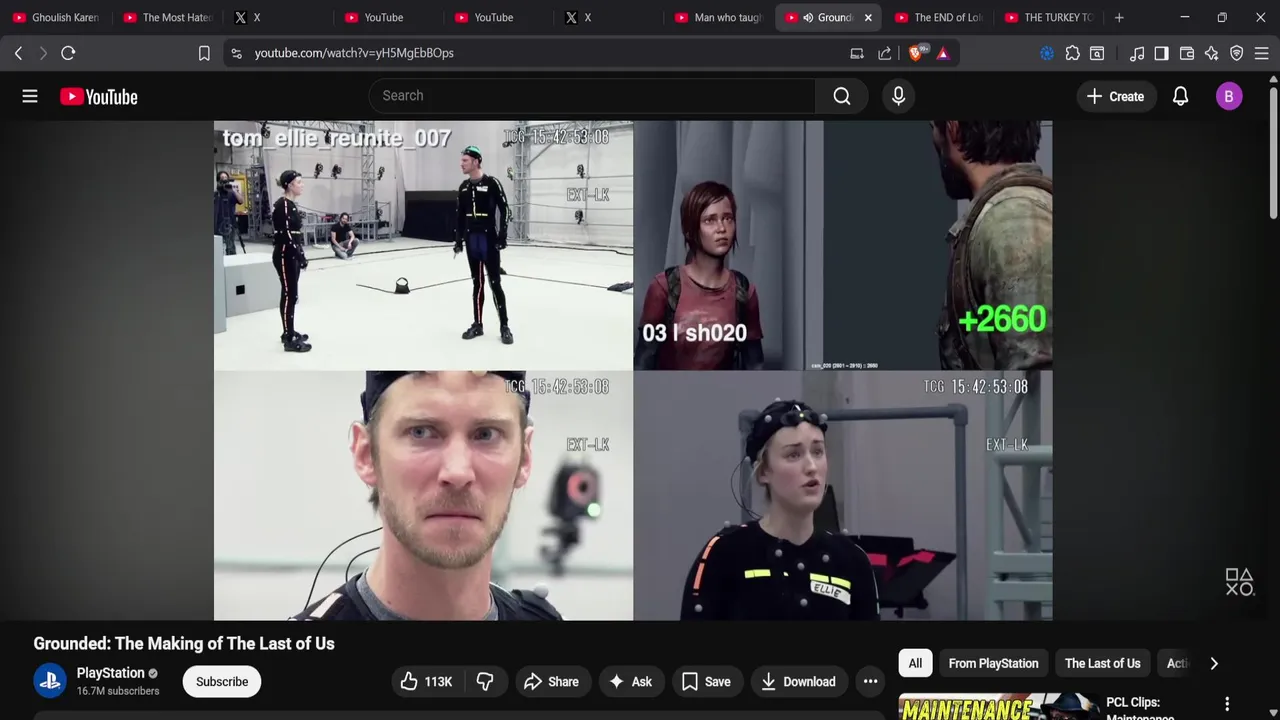View site information icon in address bar
This screenshot has height=720, width=1280.
(x=236, y=53)
